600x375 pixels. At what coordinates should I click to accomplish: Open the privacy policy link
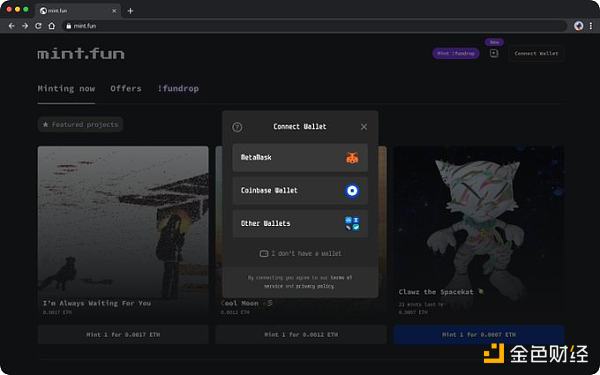[x=315, y=286]
